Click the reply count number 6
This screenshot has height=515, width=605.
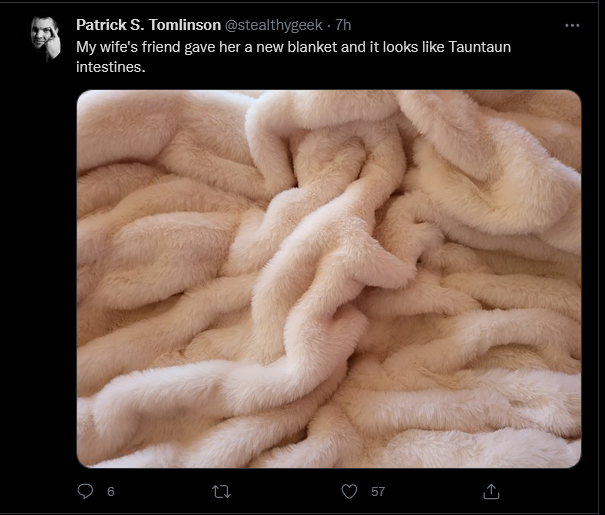(111, 491)
